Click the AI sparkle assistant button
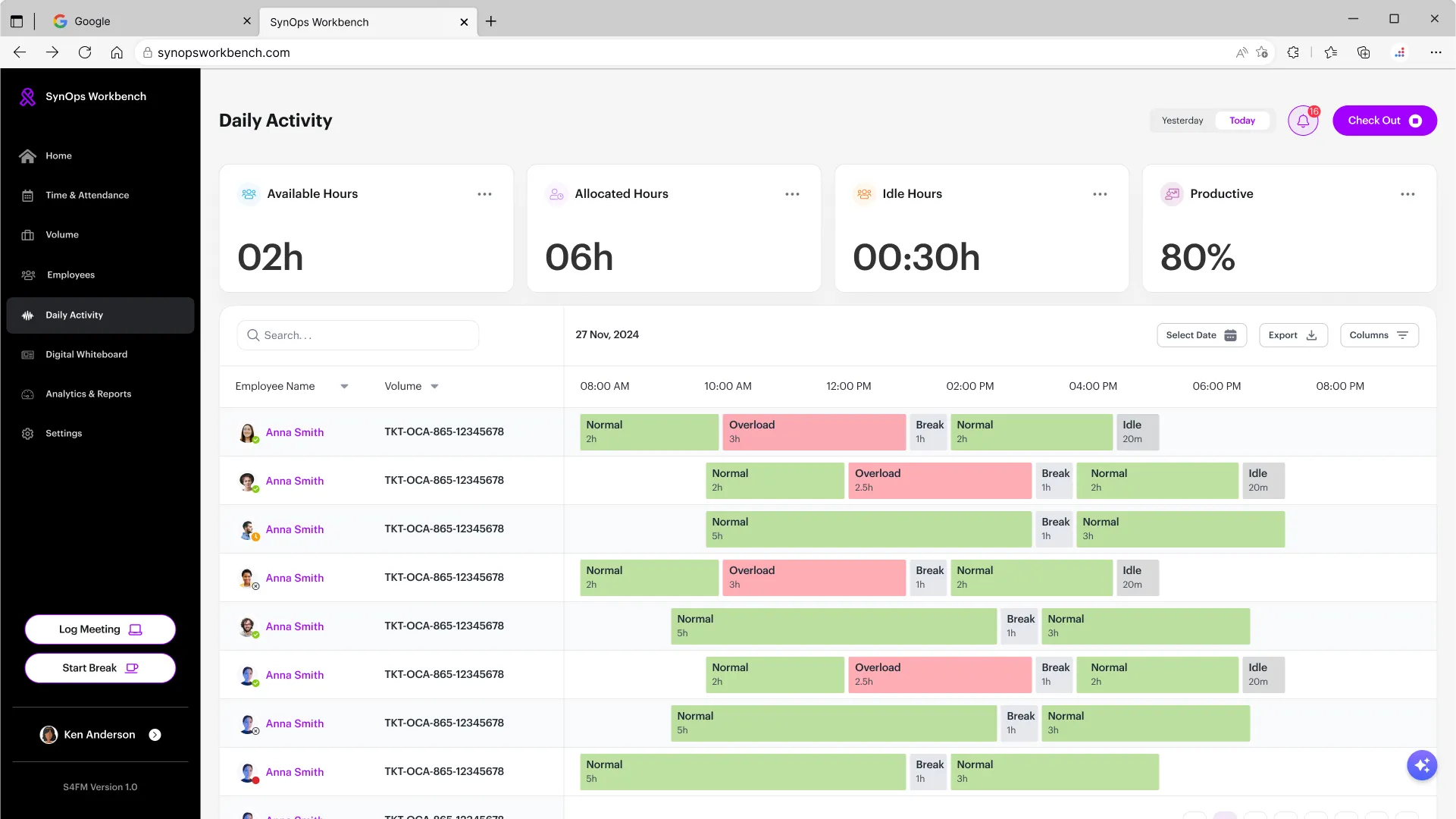This screenshot has width=1456, height=819. click(x=1422, y=765)
